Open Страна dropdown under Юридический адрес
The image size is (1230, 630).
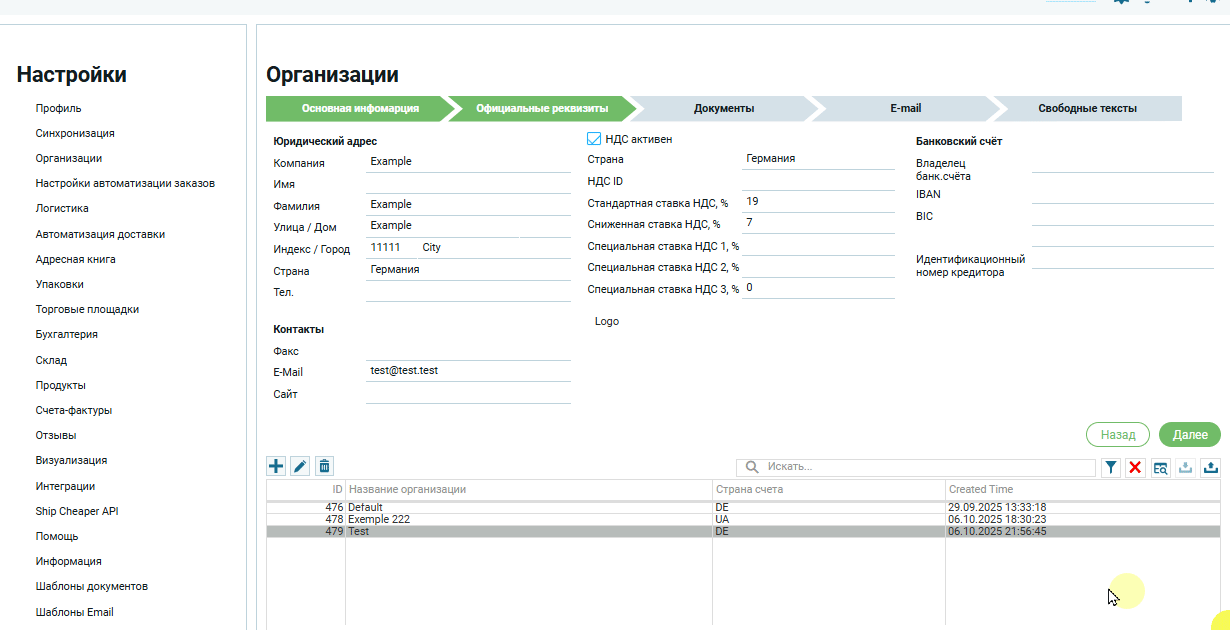click(468, 270)
